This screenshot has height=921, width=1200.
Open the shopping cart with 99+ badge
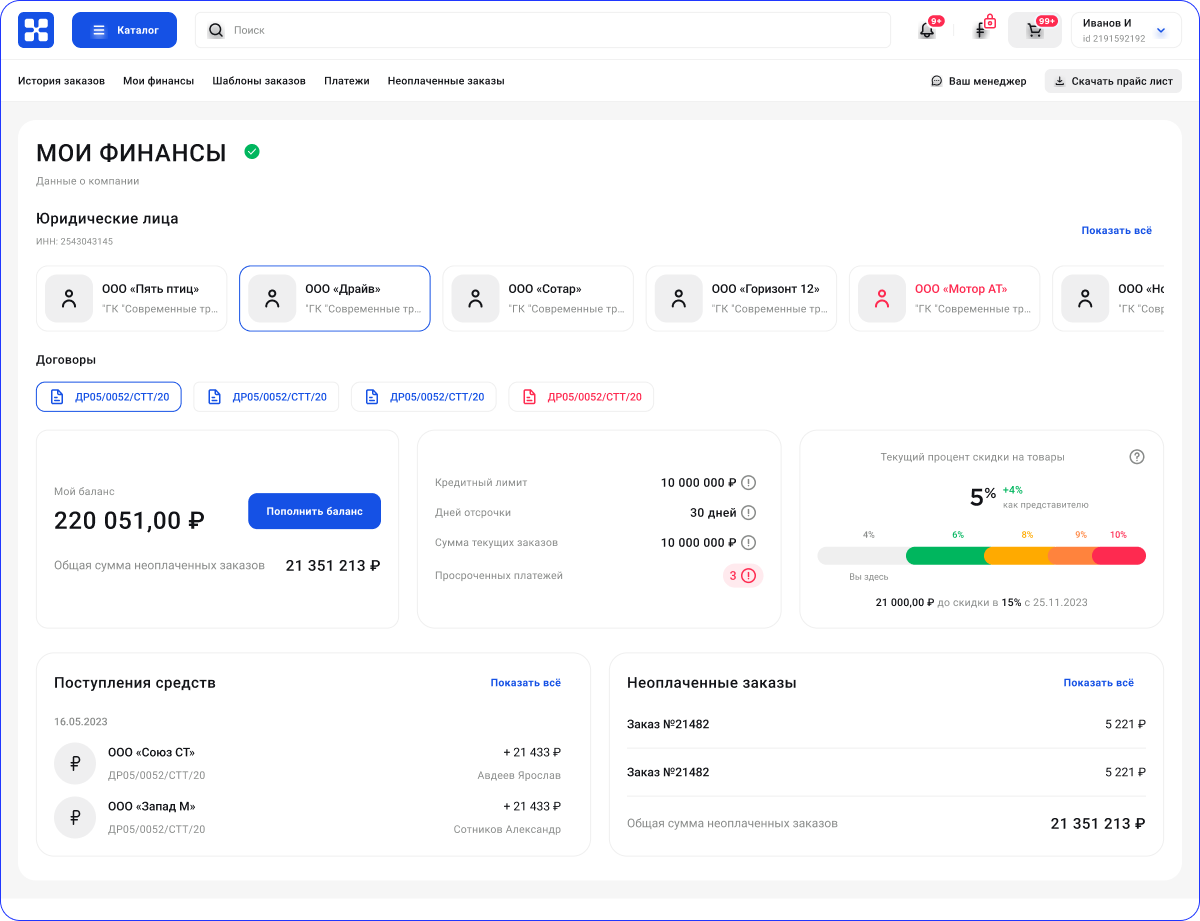tap(1034, 30)
